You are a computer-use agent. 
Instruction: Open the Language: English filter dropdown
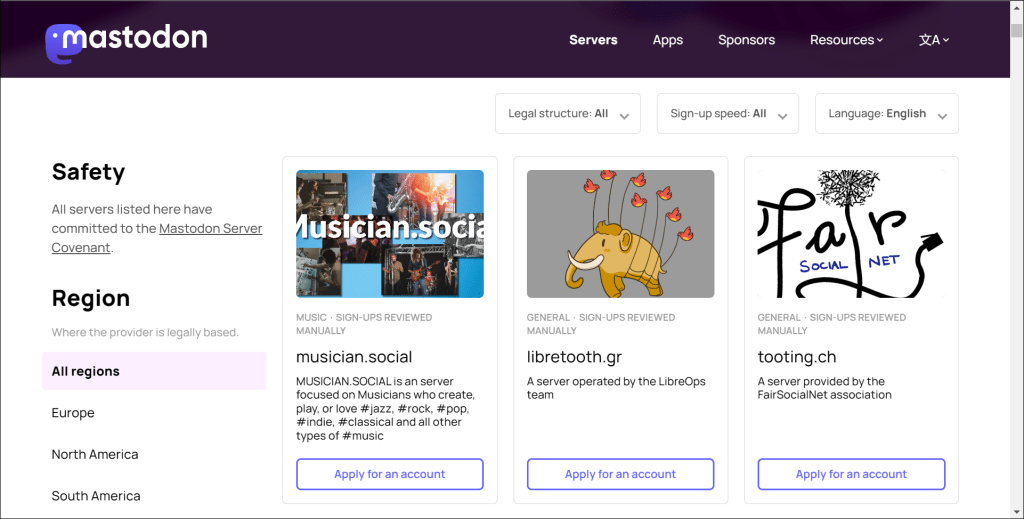(886, 114)
